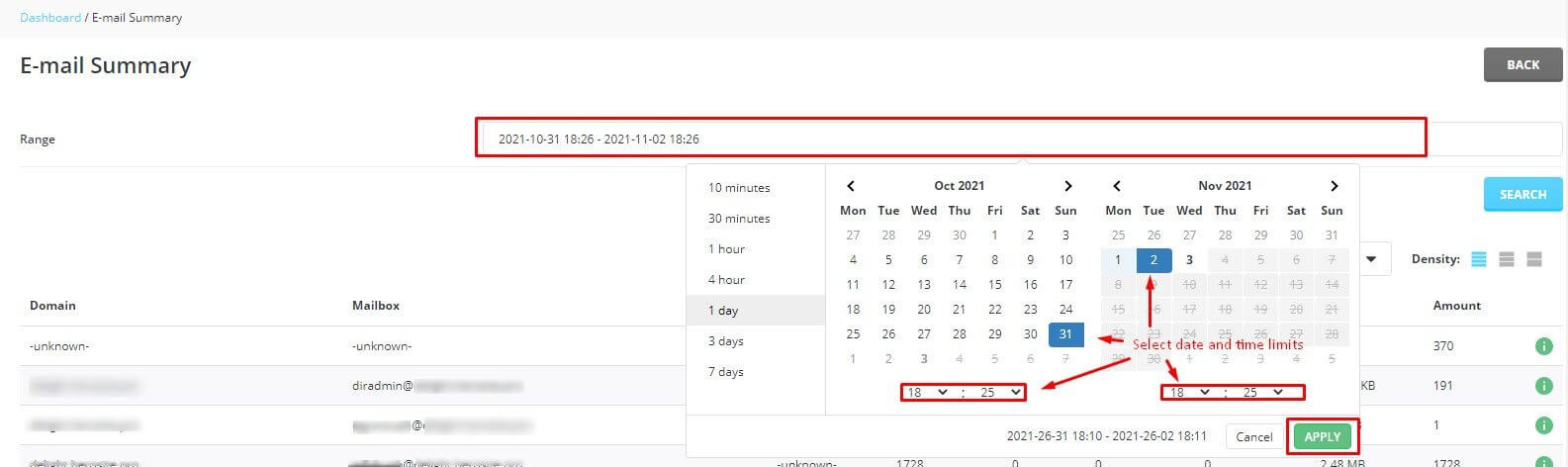Open info icon for amount 370 row

(1543, 346)
